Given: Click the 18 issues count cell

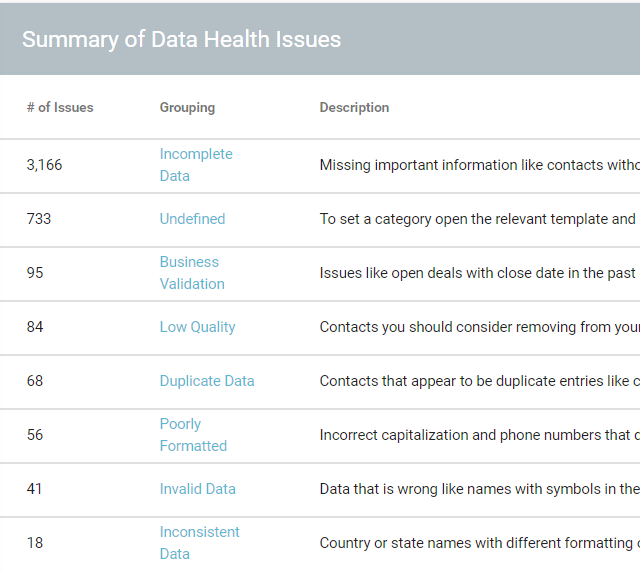Looking at the screenshot, I should [35, 543].
